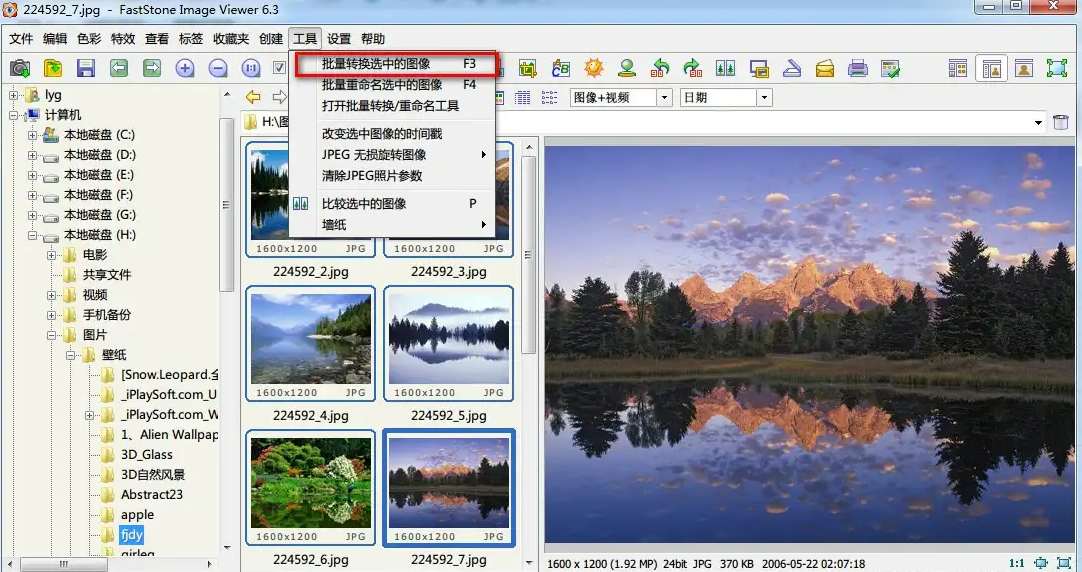Select thumbnail 224592_4.jpg
Image resolution: width=1082 pixels, height=572 pixels.
point(311,343)
